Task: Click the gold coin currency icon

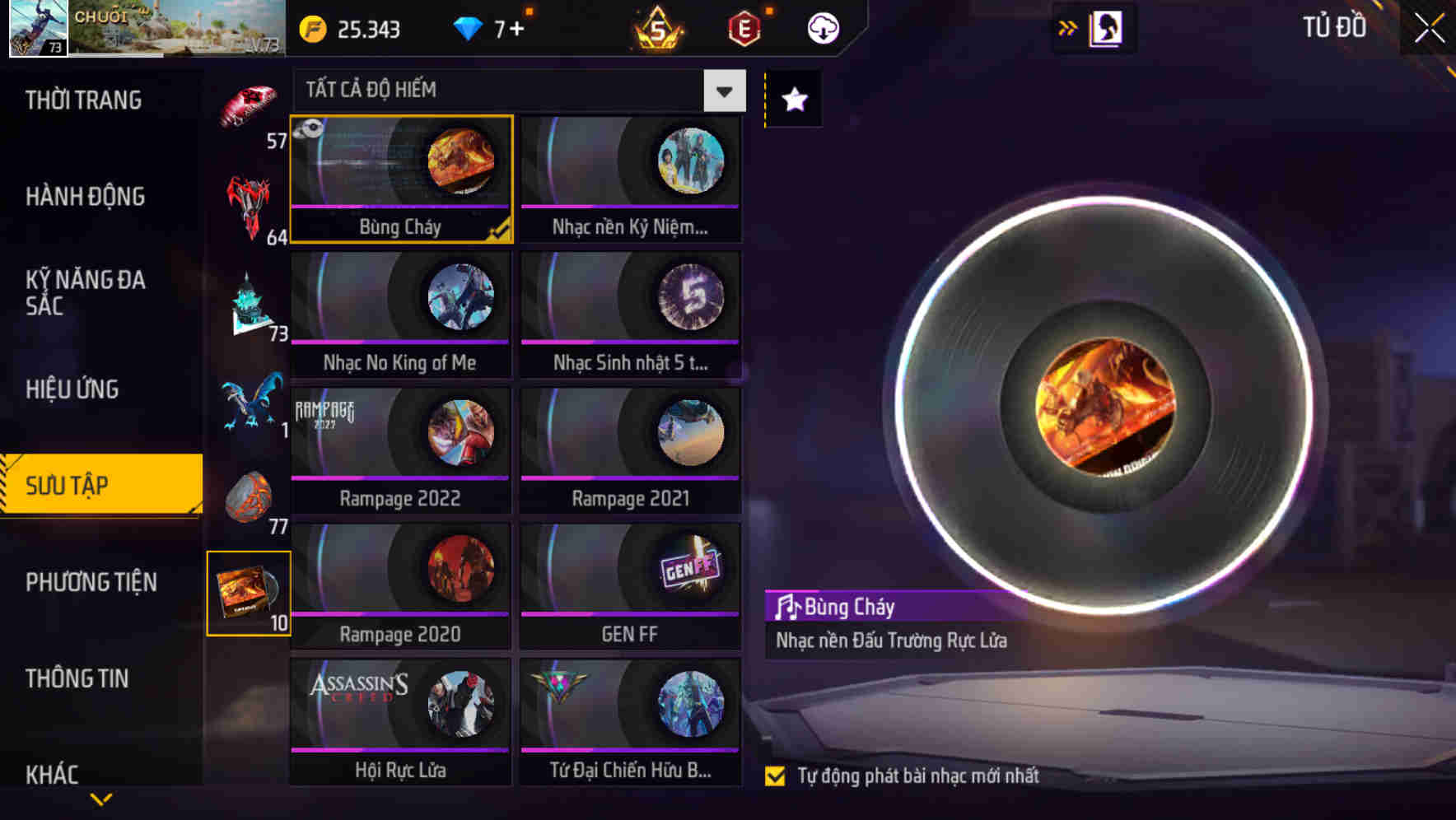Action: tap(313, 30)
